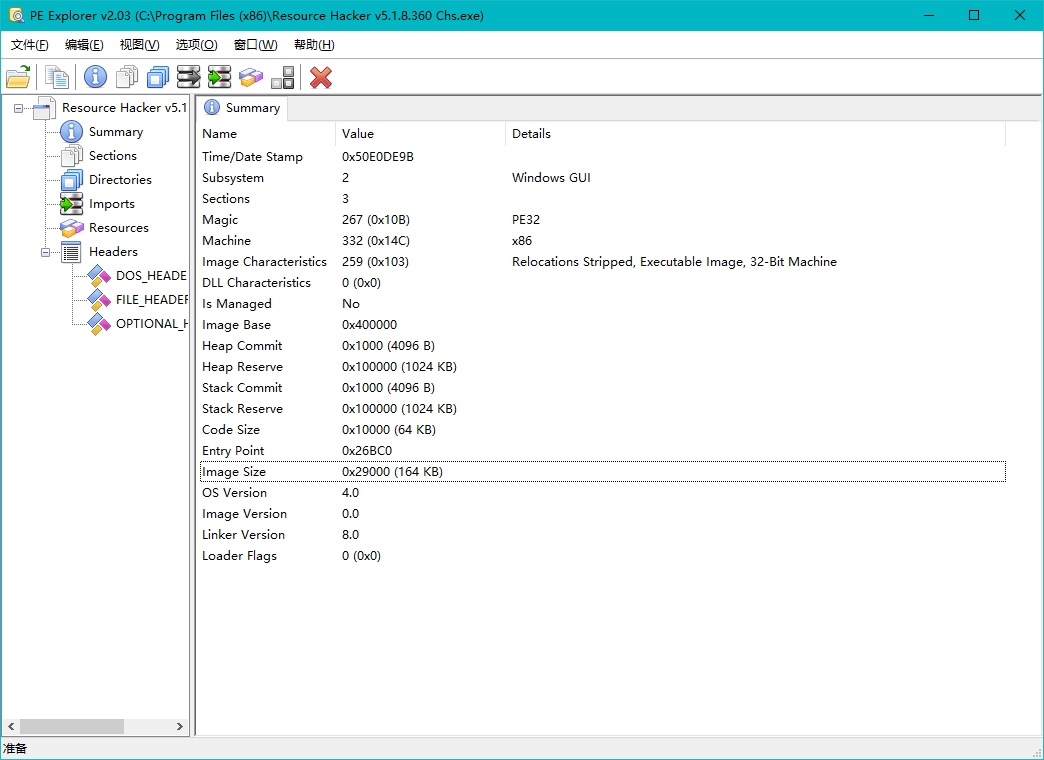Select the Machine row name
This screenshot has height=760, width=1044.
tap(226, 240)
